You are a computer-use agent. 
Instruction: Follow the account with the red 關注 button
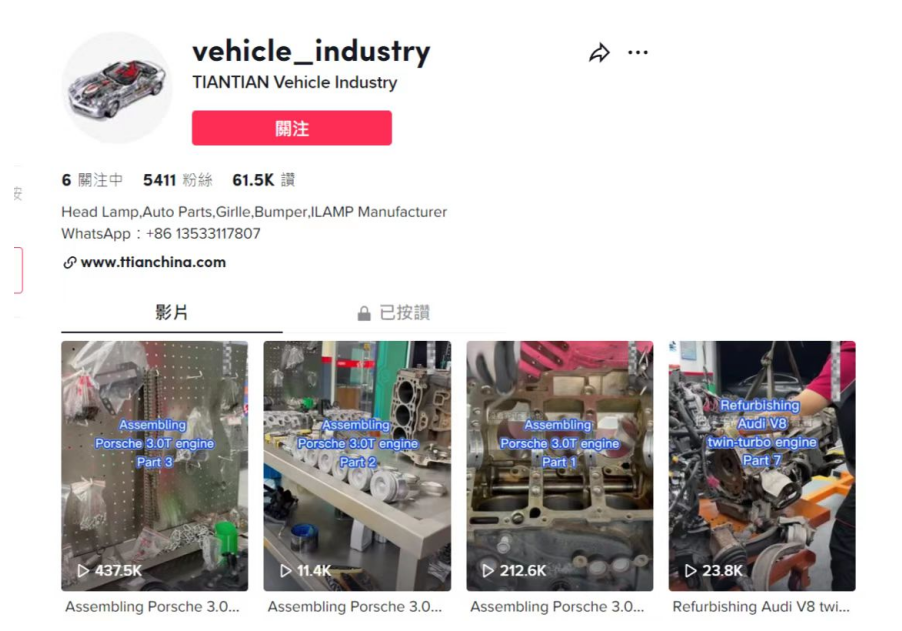(292, 128)
